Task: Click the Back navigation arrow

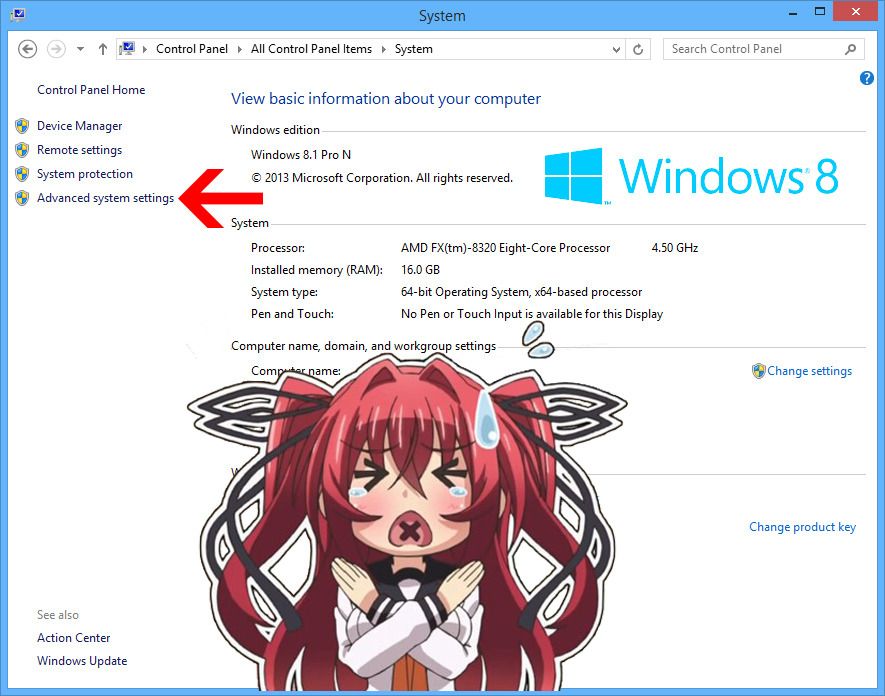Action: click(x=27, y=49)
